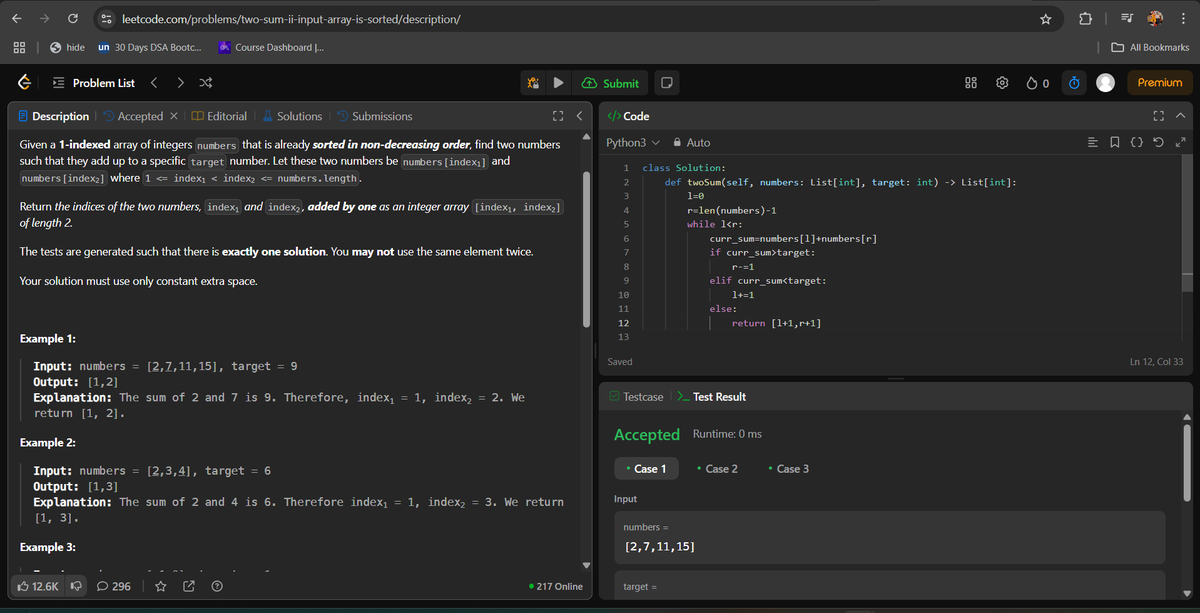Open the hide bookmark
The image size is (1200, 613).
pos(67,47)
